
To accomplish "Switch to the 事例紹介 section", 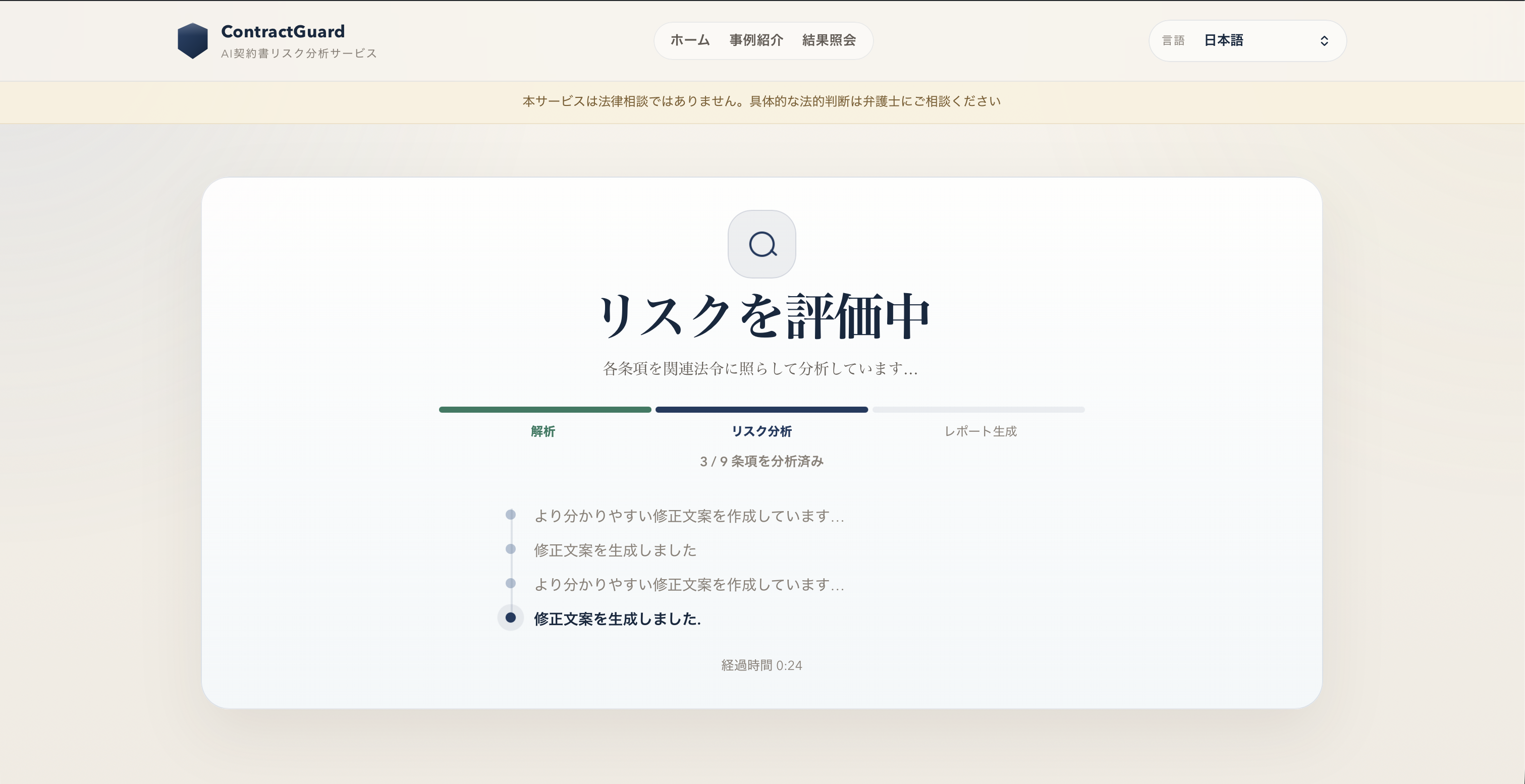I will click(x=756, y=40).
